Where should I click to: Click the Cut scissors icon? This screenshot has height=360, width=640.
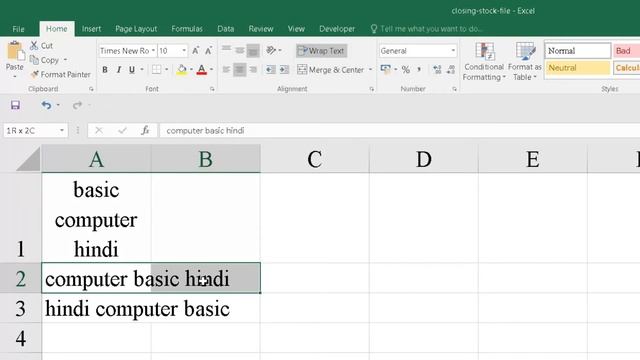34,45
